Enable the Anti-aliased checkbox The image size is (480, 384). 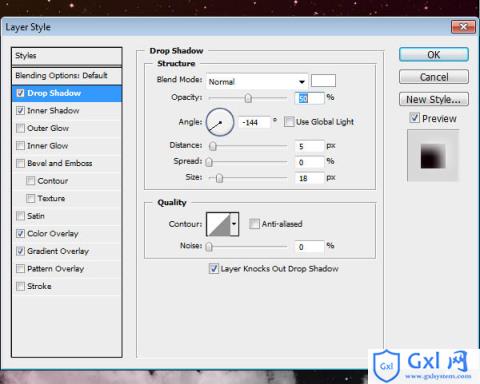(x=254, y=224)
